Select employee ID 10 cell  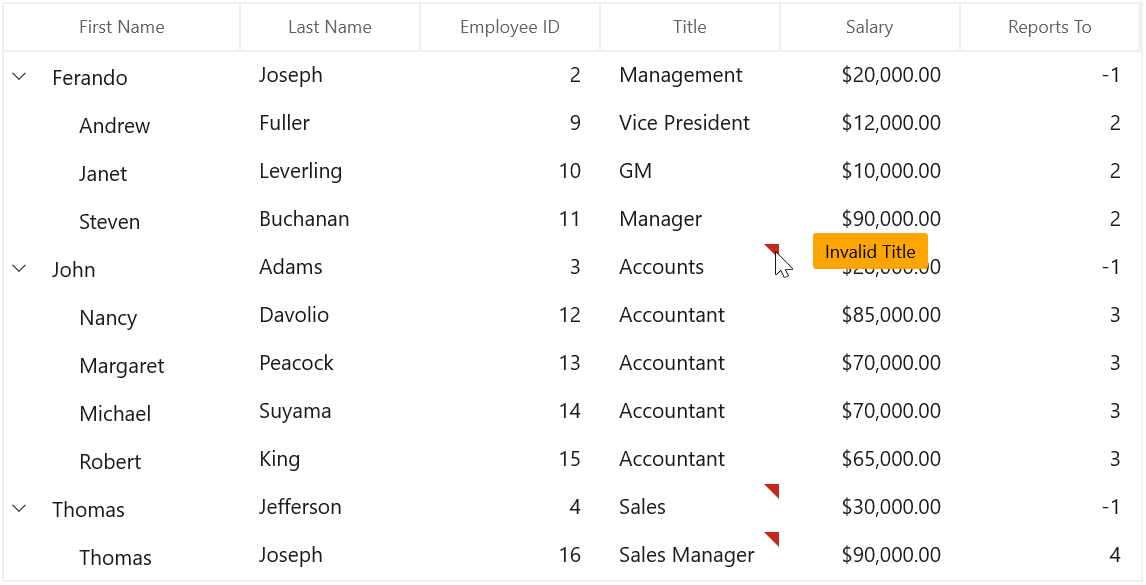coord(509,172)
